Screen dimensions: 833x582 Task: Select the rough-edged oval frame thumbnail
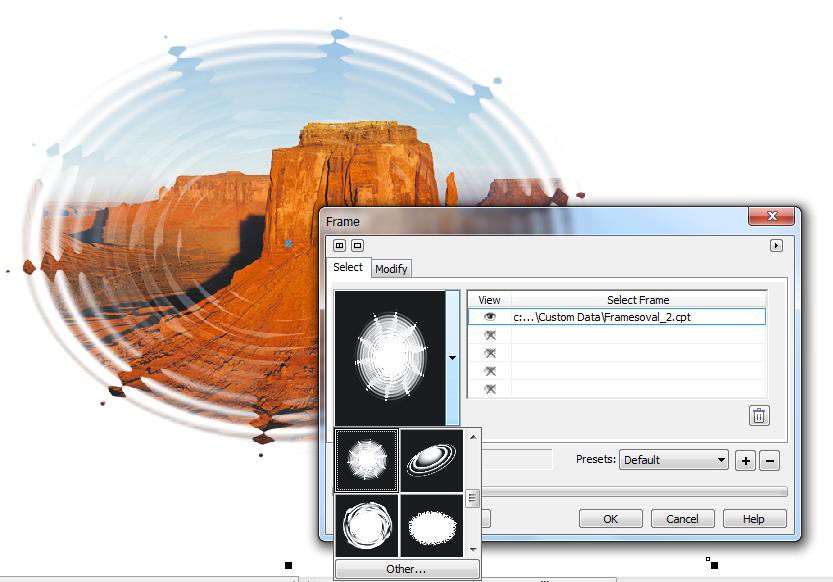[x=431, y=526]
